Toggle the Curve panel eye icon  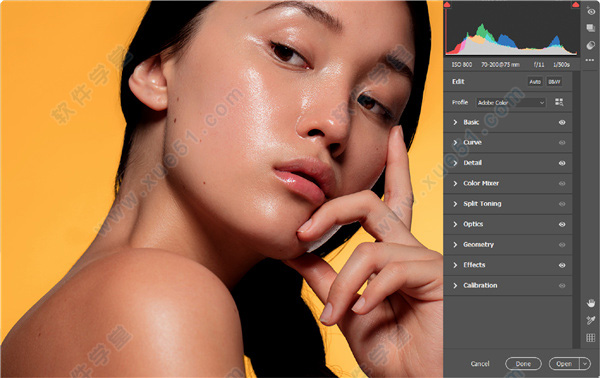click(x=562, y=142)
